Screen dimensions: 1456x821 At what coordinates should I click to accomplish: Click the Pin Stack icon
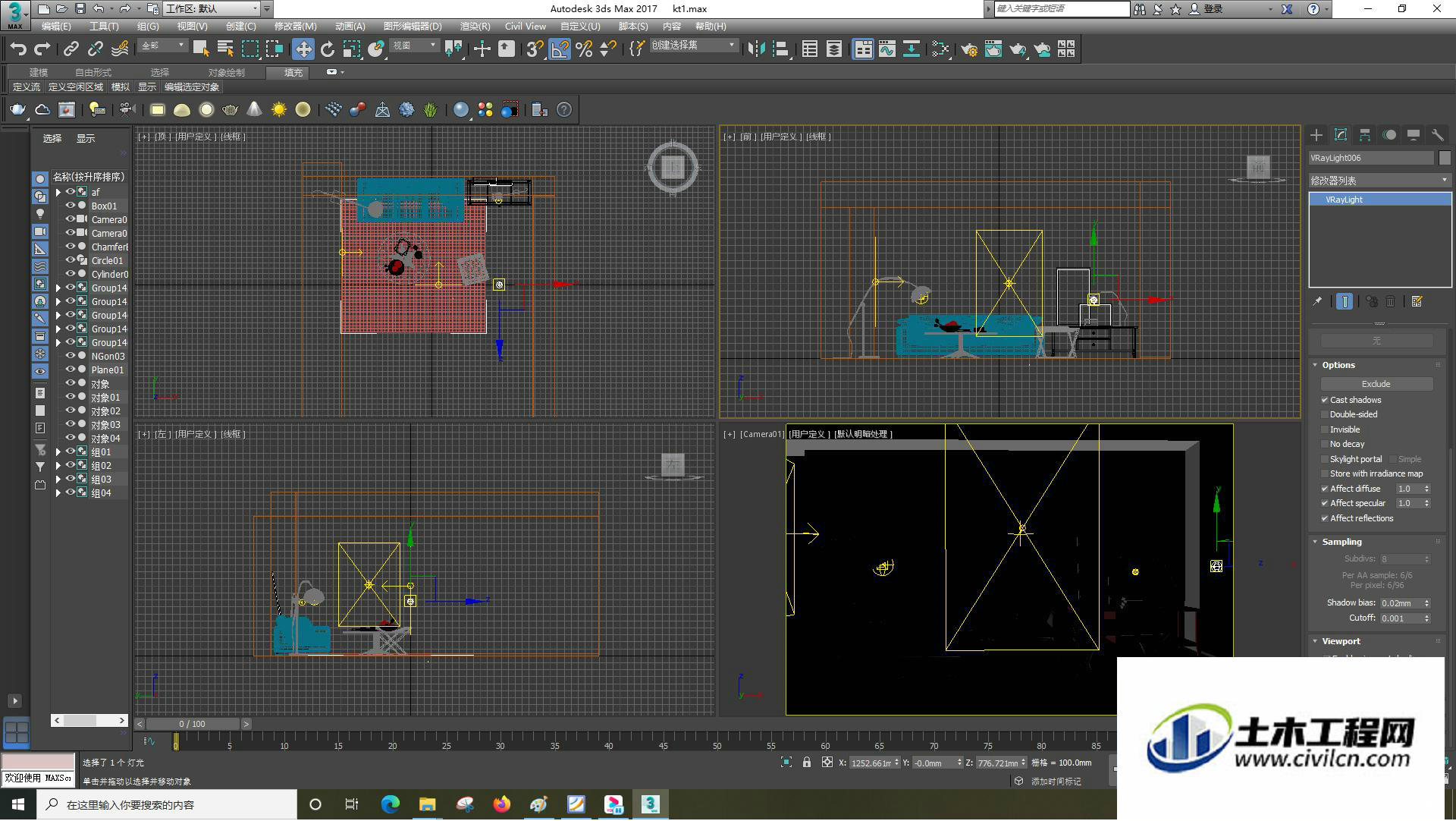tap(1317, 301)
